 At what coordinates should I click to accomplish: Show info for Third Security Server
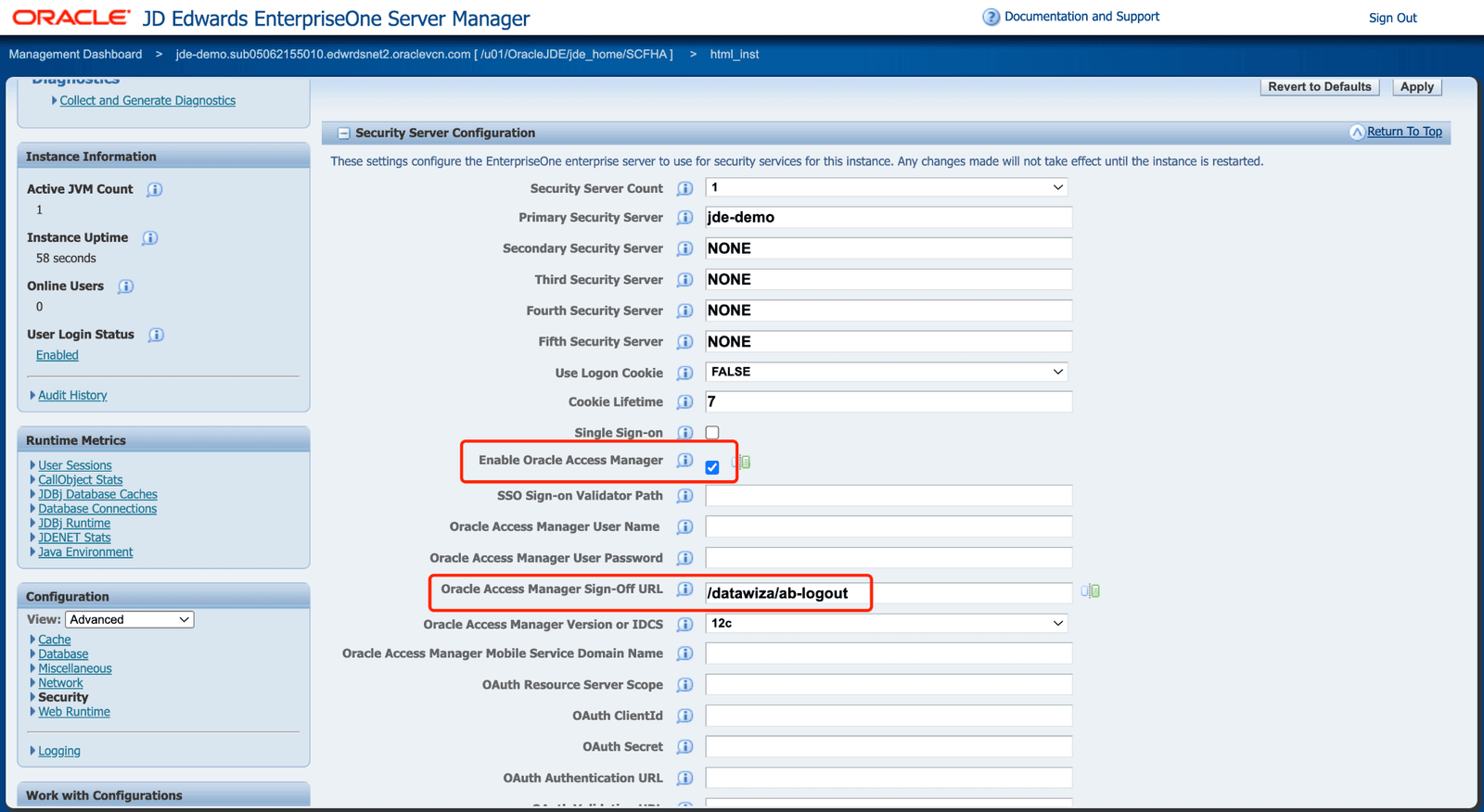[684, 279]
